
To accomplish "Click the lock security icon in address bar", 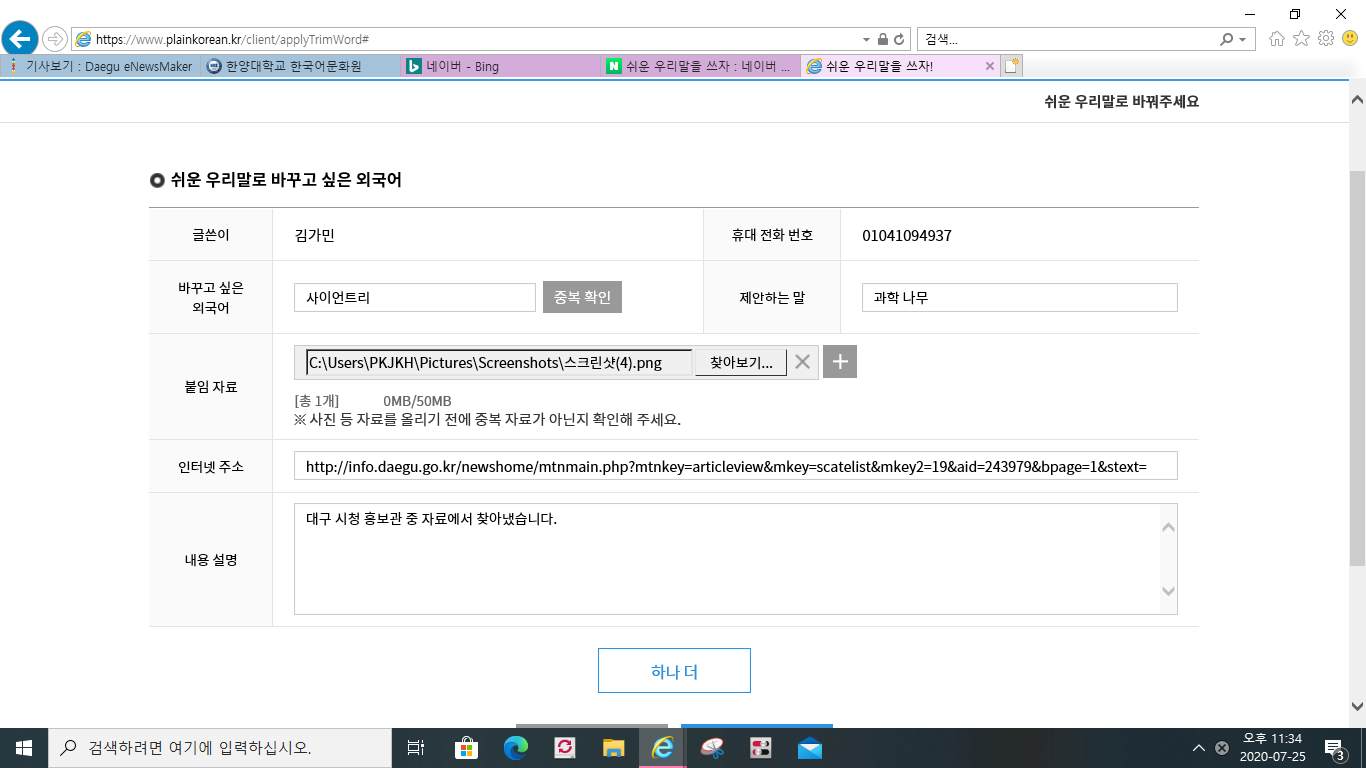I will (883, 39).
